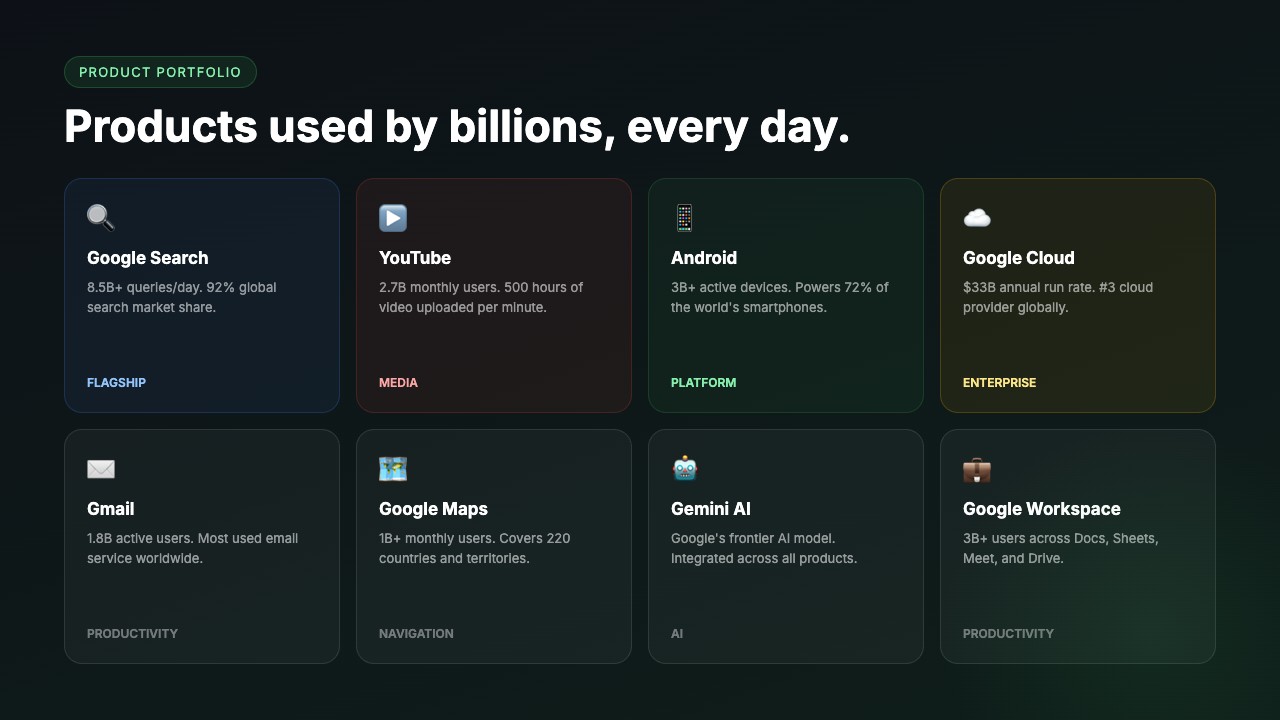Open the YouTube card title
The image size is (1280, 720).
coord(415,258)
